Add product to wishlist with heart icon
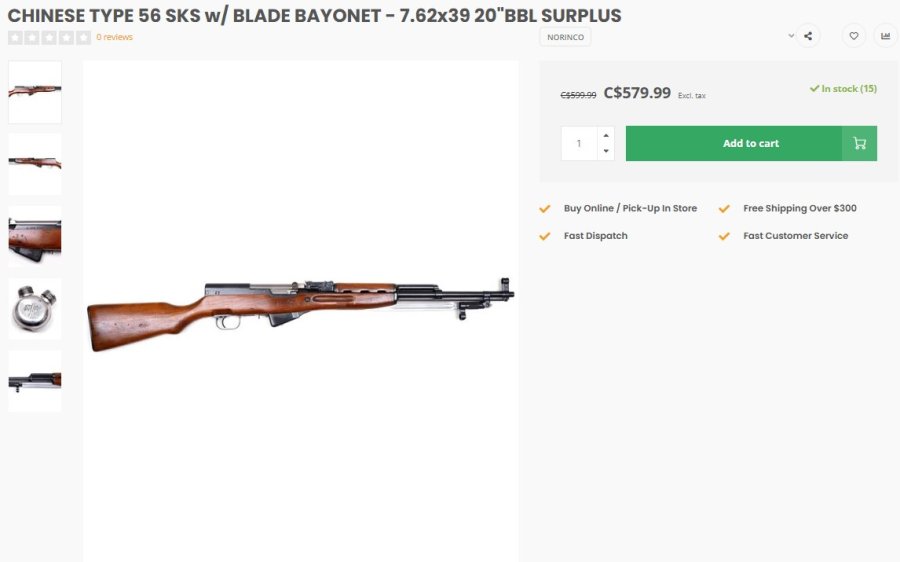 pyautogui.click(x=854, y=36)
